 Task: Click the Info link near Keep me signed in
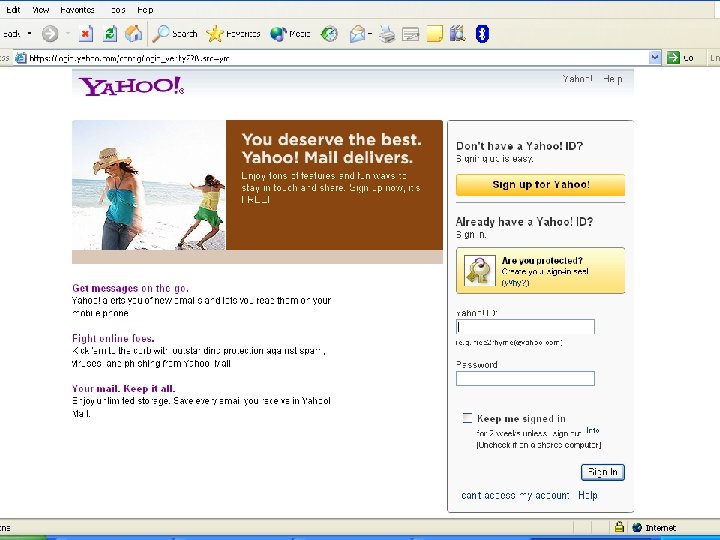(593, 430)
